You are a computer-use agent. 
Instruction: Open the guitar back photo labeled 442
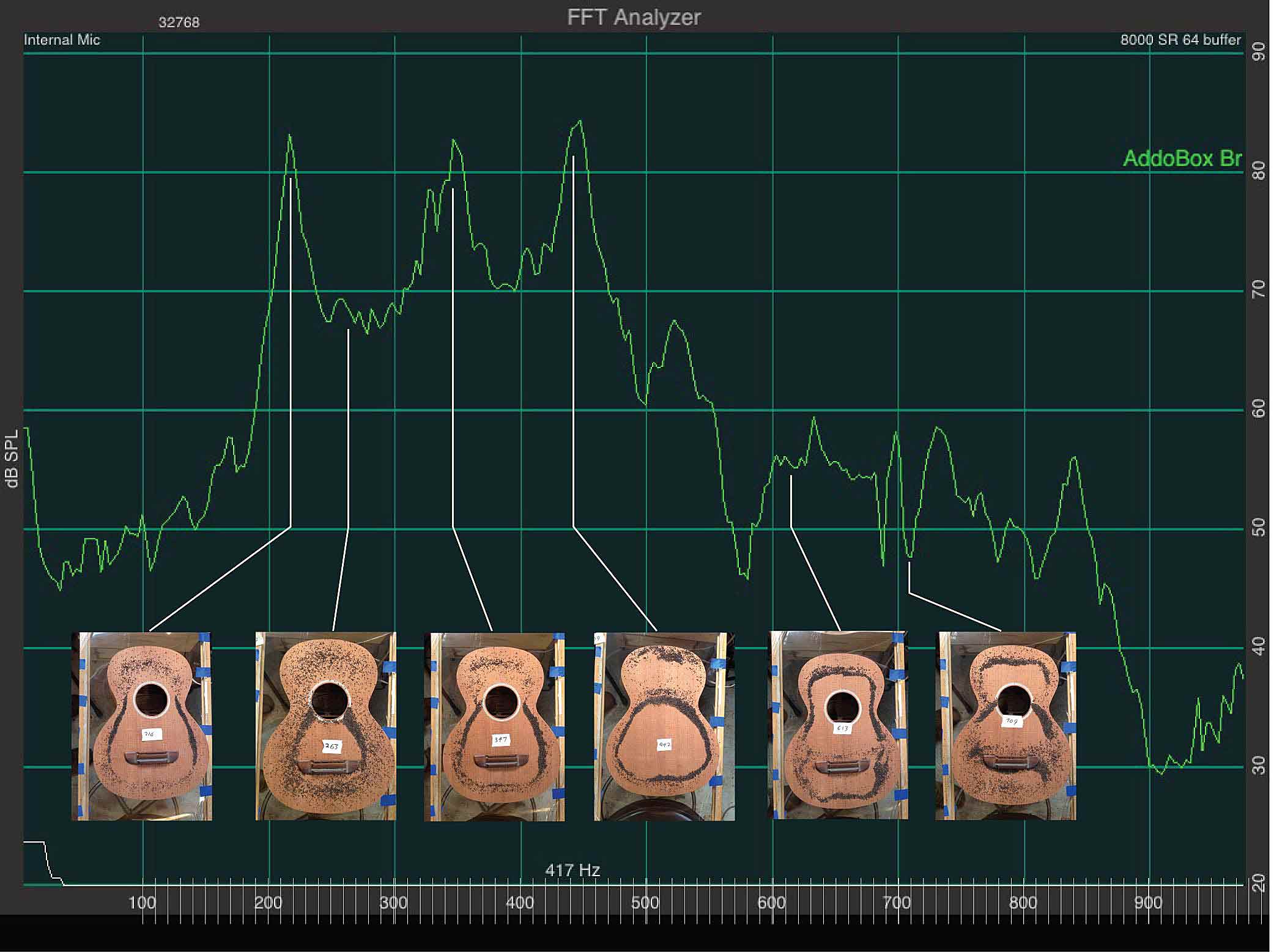[x=664, y=726]
